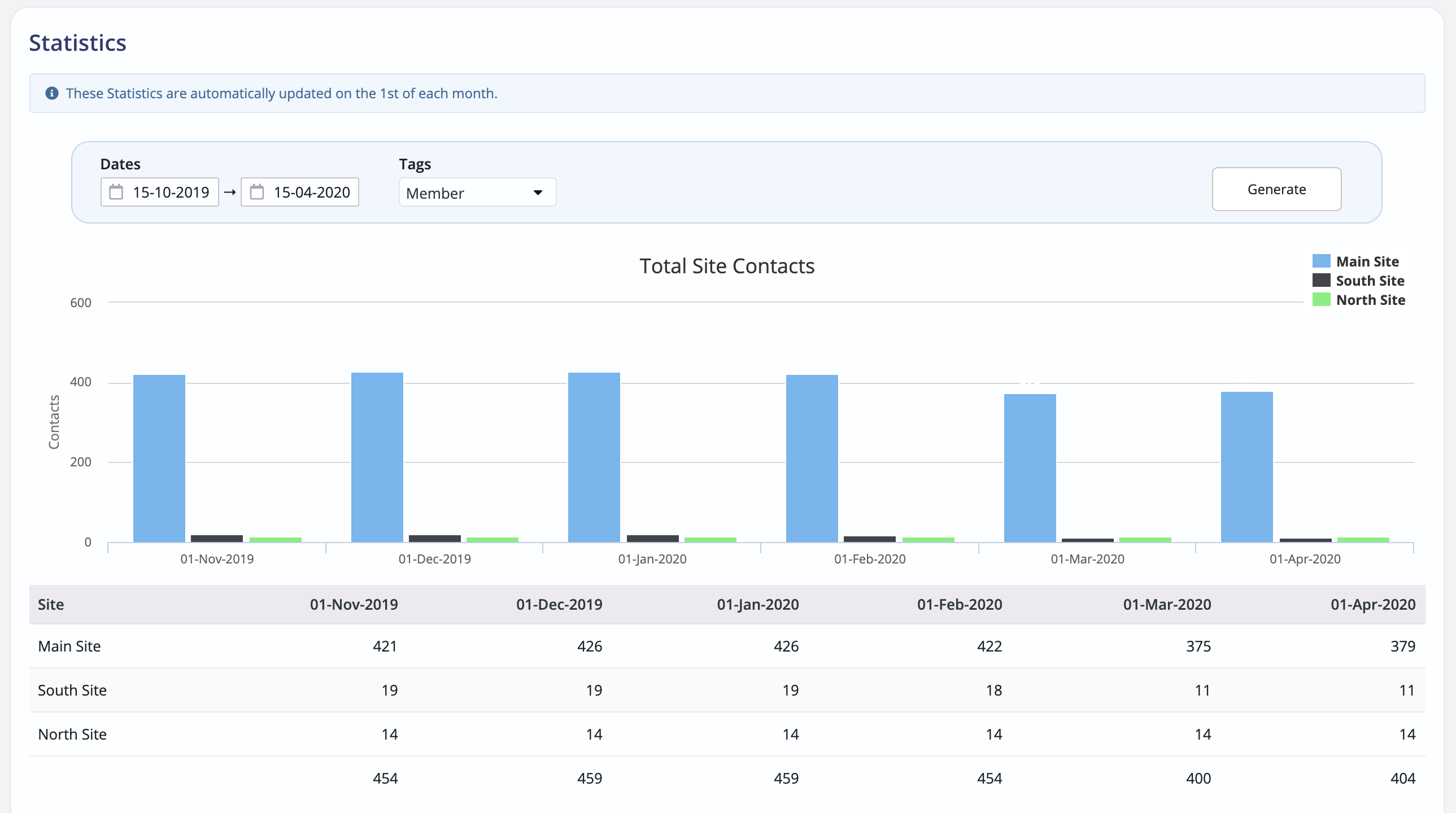Click the Main Site row label
The width and height of the screenshot is (1456, 813).
pos(69,646)
